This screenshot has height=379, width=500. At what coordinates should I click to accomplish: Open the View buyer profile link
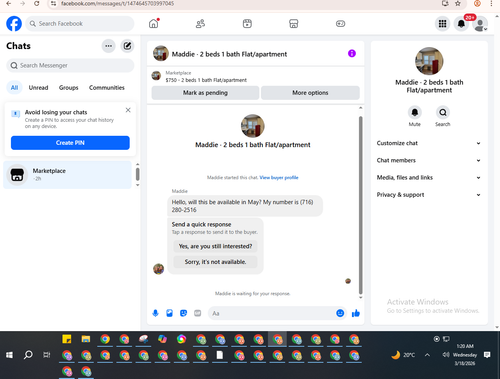pyautogui.click(x=279, y=177)
